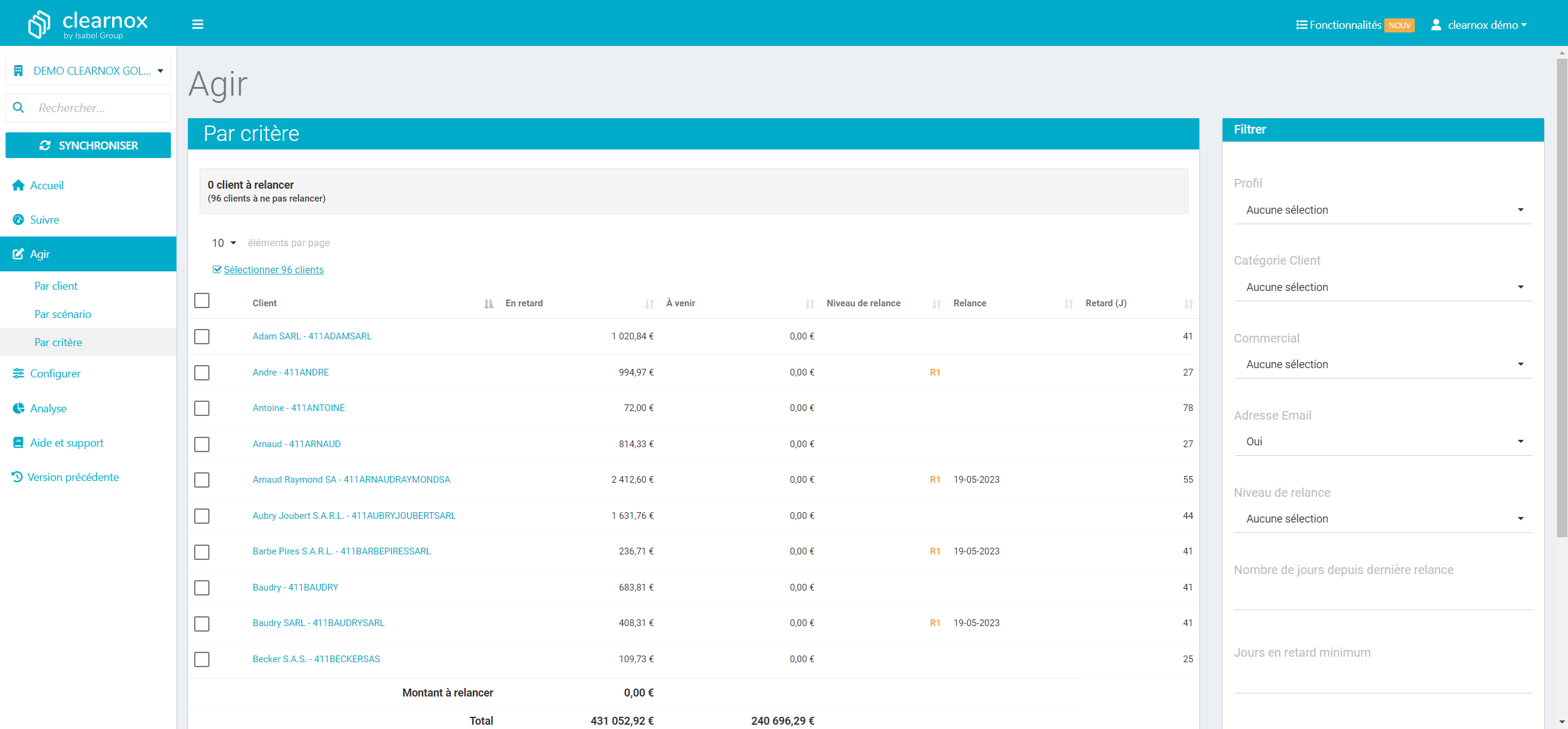Sort the "En retard" column using its arrows

tap(649, 303)
